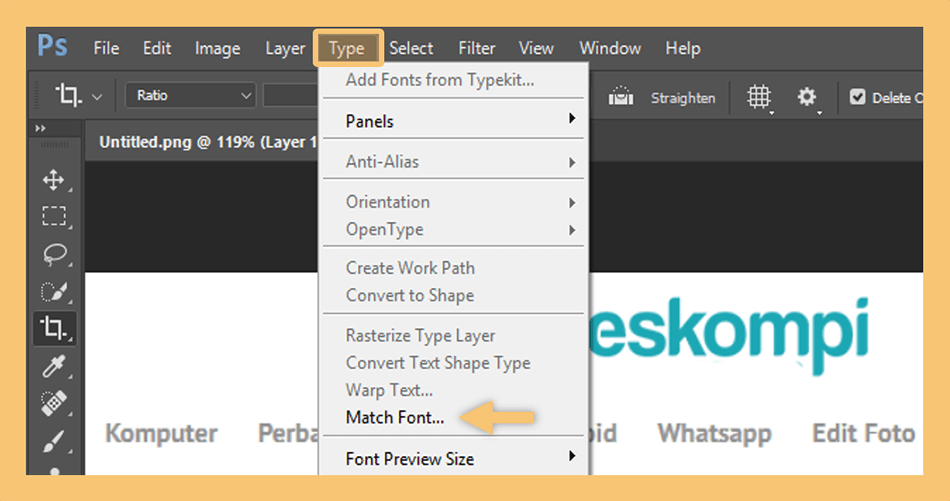
Task: Select the Quick Selection tool
Action: click(x=54, y=291)
